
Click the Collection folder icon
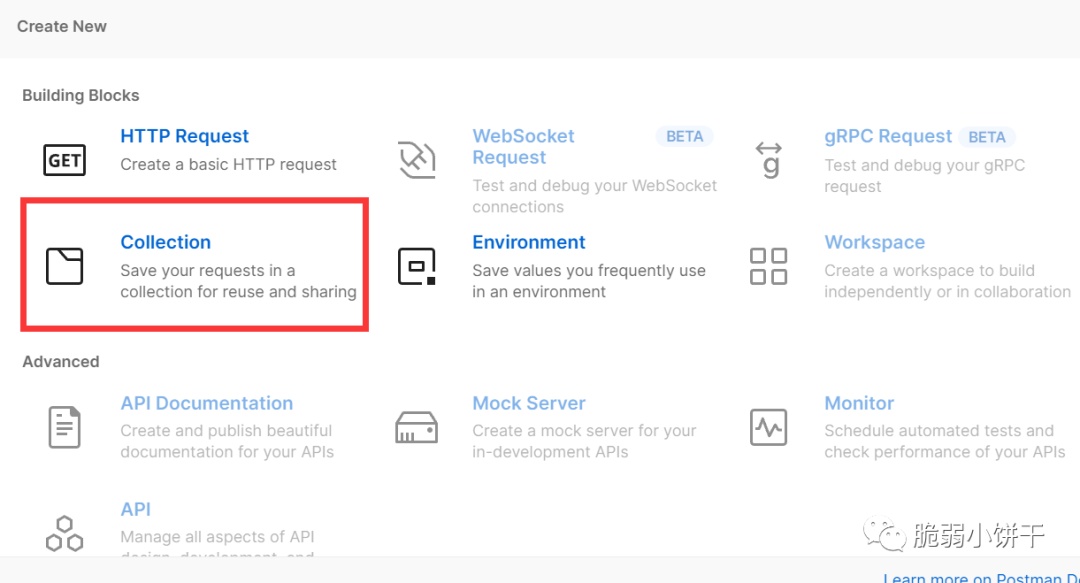tap(65, 266)
